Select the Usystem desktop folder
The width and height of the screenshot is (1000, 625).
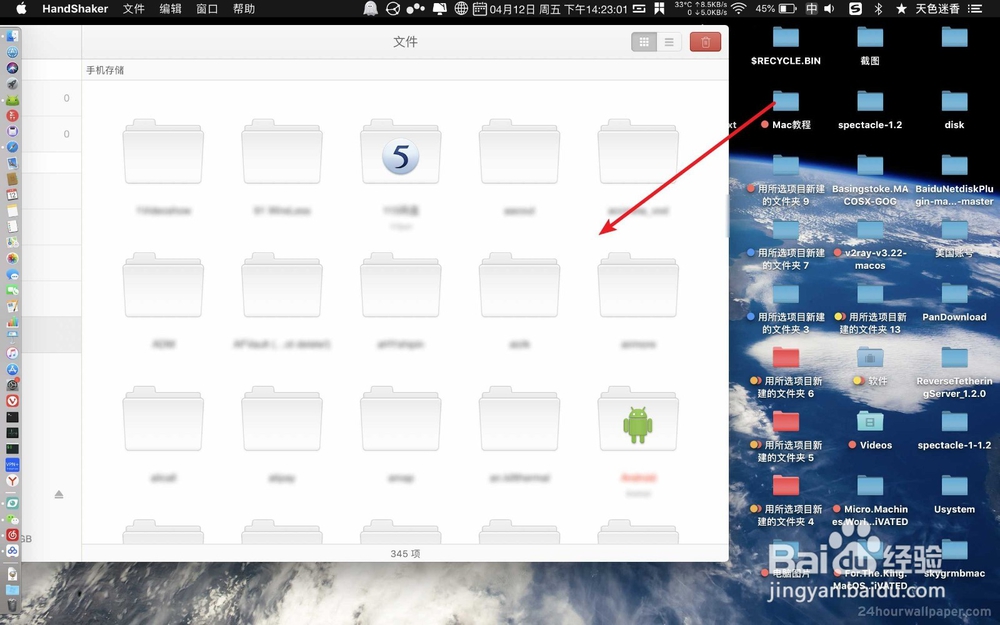[954, 494]
